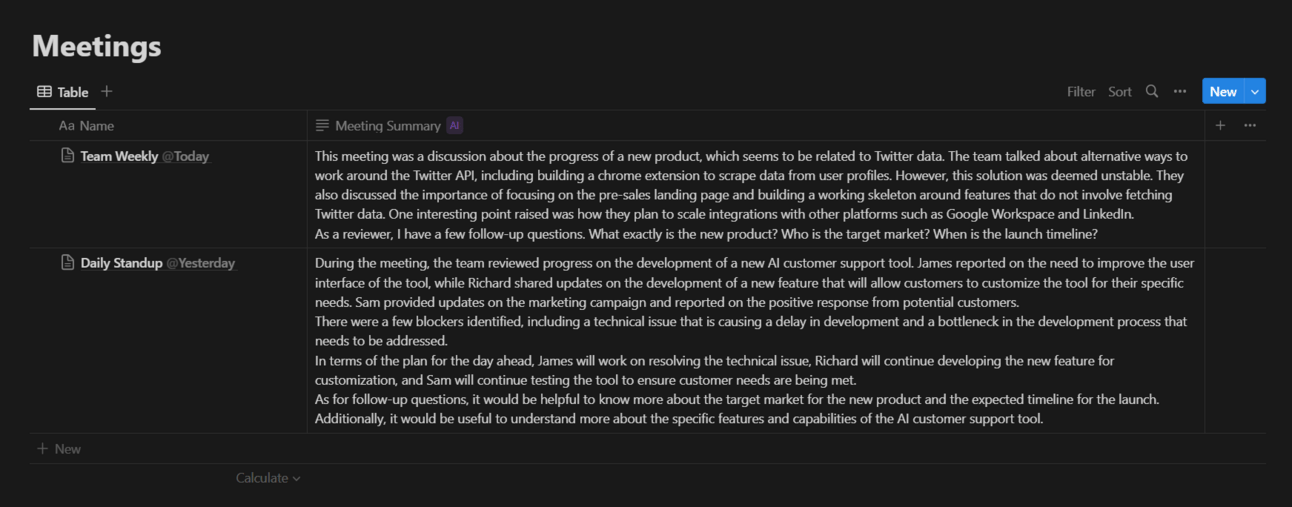Screen dimensions: 1292x507
Task: Open the Calculate dropdown
Action: click(x=268, y=478)
